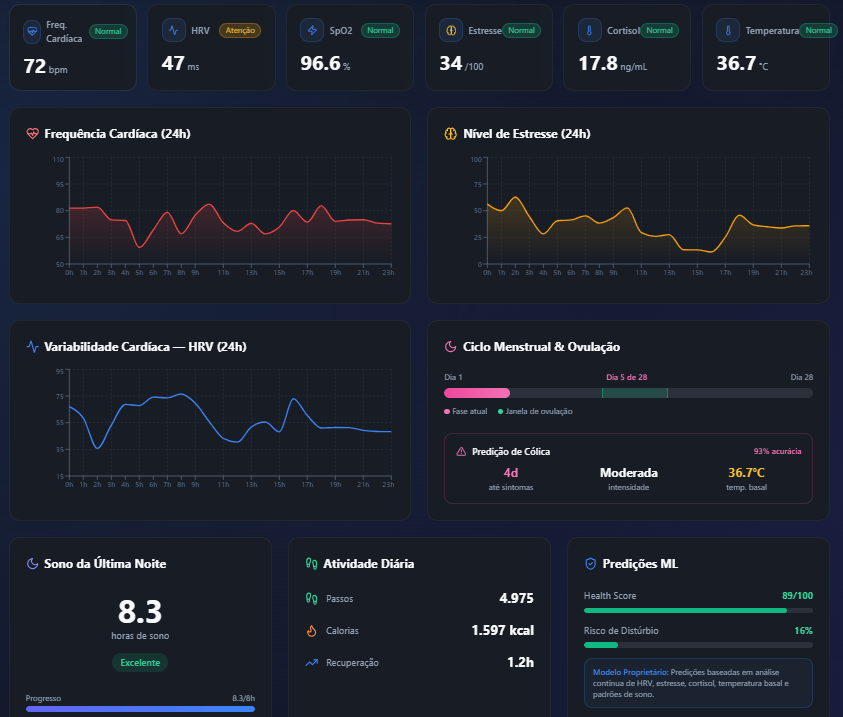Click the green ovulation window segment
This screenshot has width=843, height=717.
click(635, 393)
